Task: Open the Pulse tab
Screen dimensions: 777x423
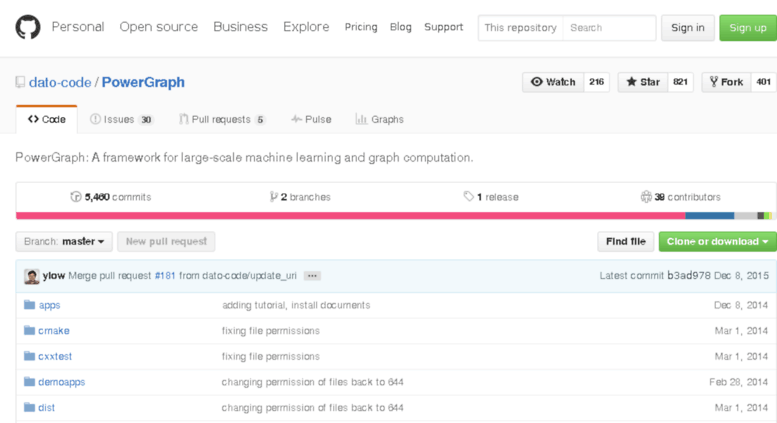Action: coord(311,119)
